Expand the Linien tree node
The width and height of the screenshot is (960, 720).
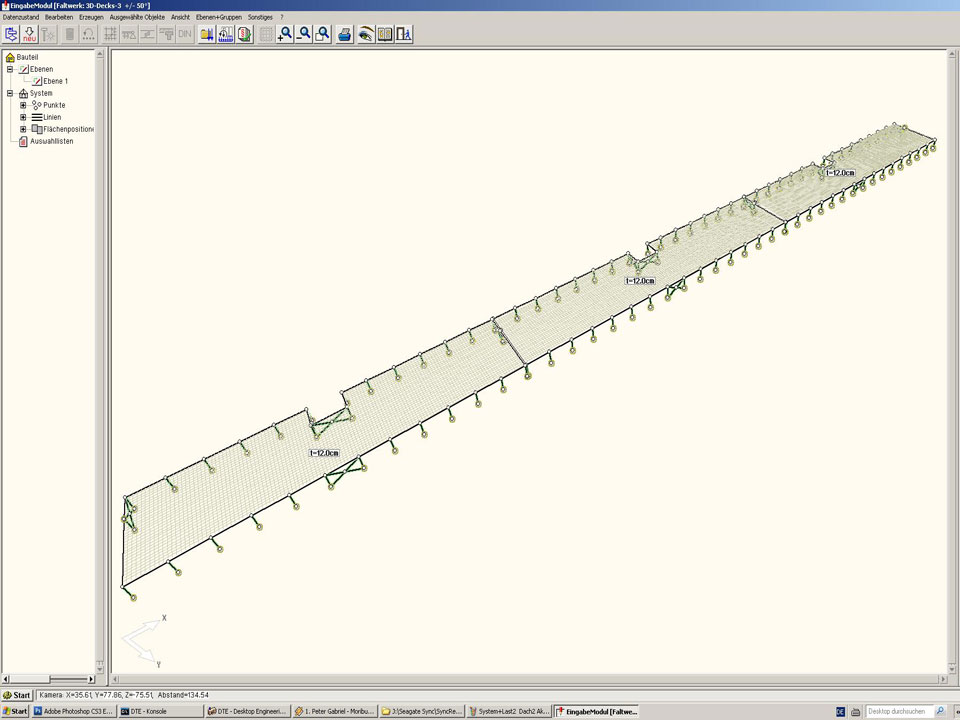(x=23, y=117)
